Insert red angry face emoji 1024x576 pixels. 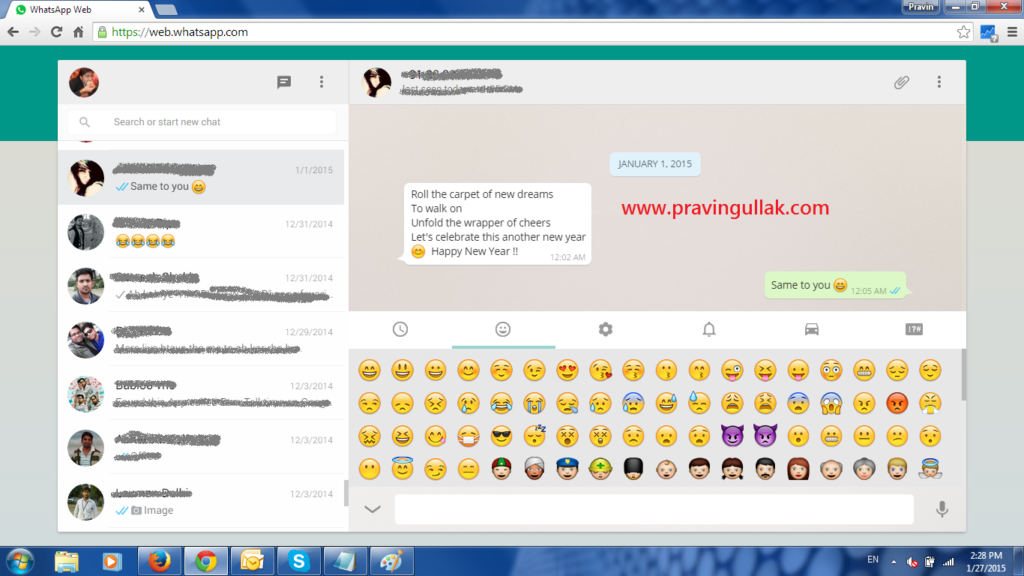897,403
